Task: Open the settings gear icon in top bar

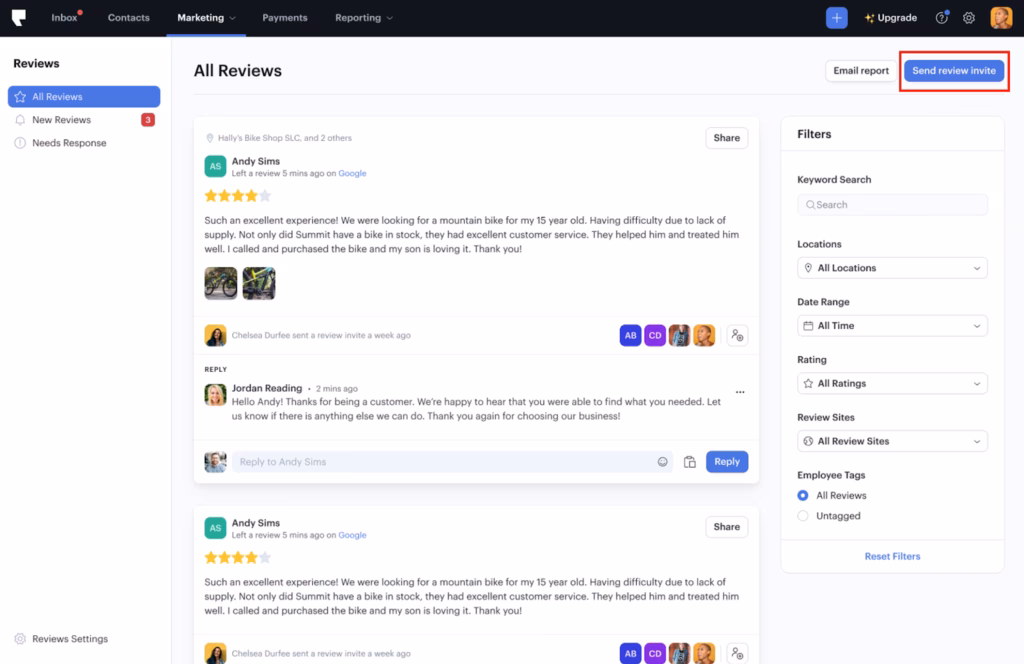Action: [969, 18]
